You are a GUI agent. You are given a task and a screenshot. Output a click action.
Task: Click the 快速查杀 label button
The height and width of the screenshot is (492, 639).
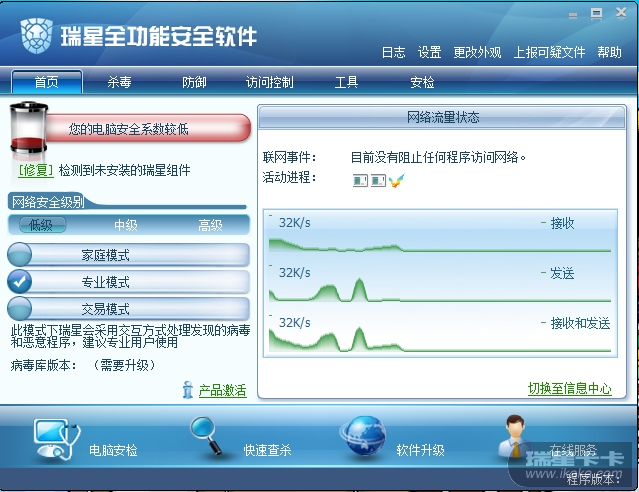pos(267,450)
